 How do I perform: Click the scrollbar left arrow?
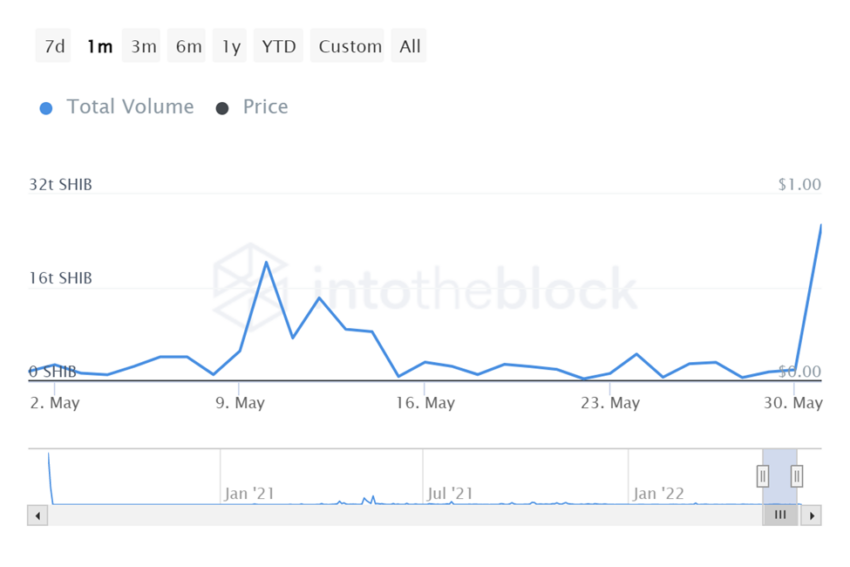38,516
